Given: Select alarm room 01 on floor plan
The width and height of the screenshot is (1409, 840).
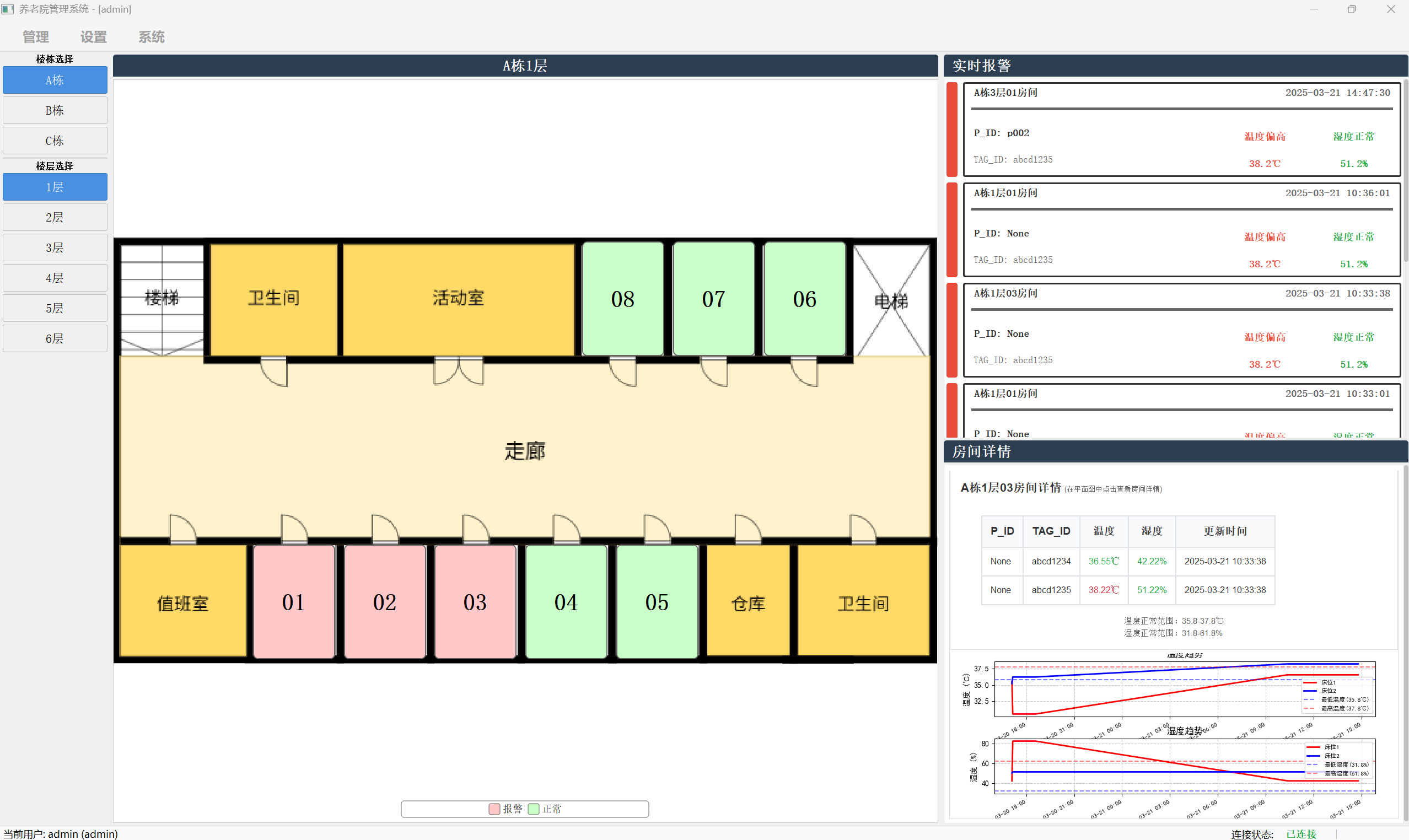Looking at the screenshot, I should [294, 602].
